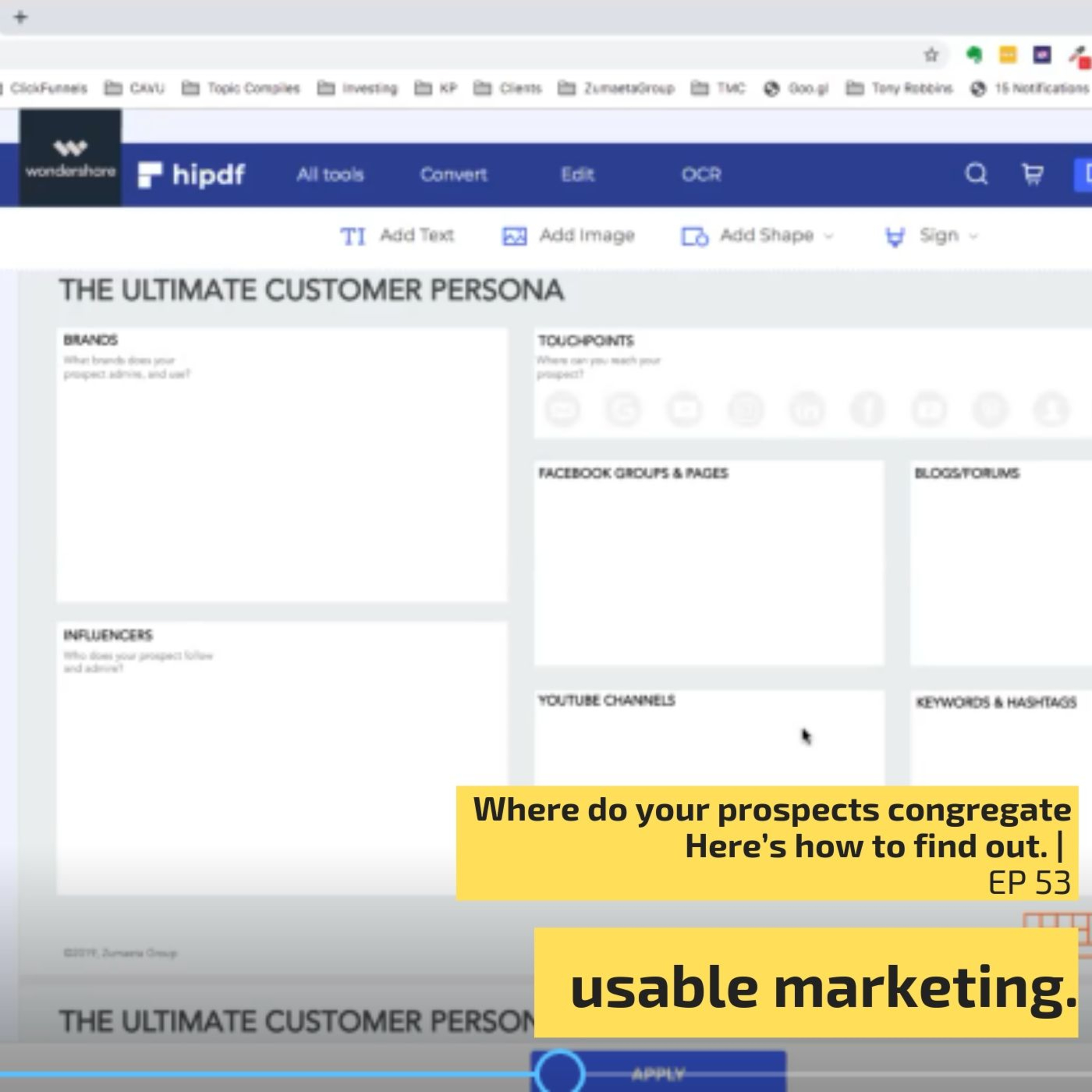Click the email touchpoint icon
1092x1092 pixels.
[562, 409]
